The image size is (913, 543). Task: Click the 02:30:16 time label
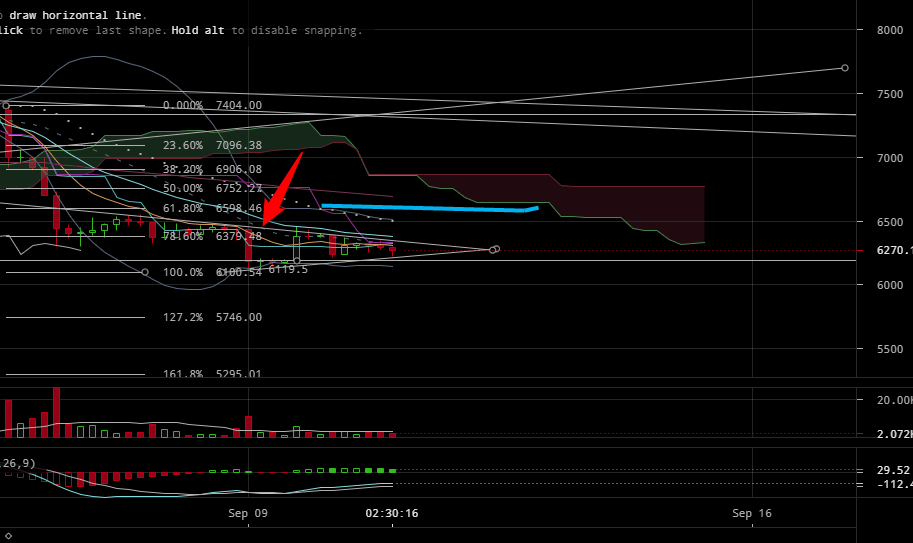click(391, 513)
